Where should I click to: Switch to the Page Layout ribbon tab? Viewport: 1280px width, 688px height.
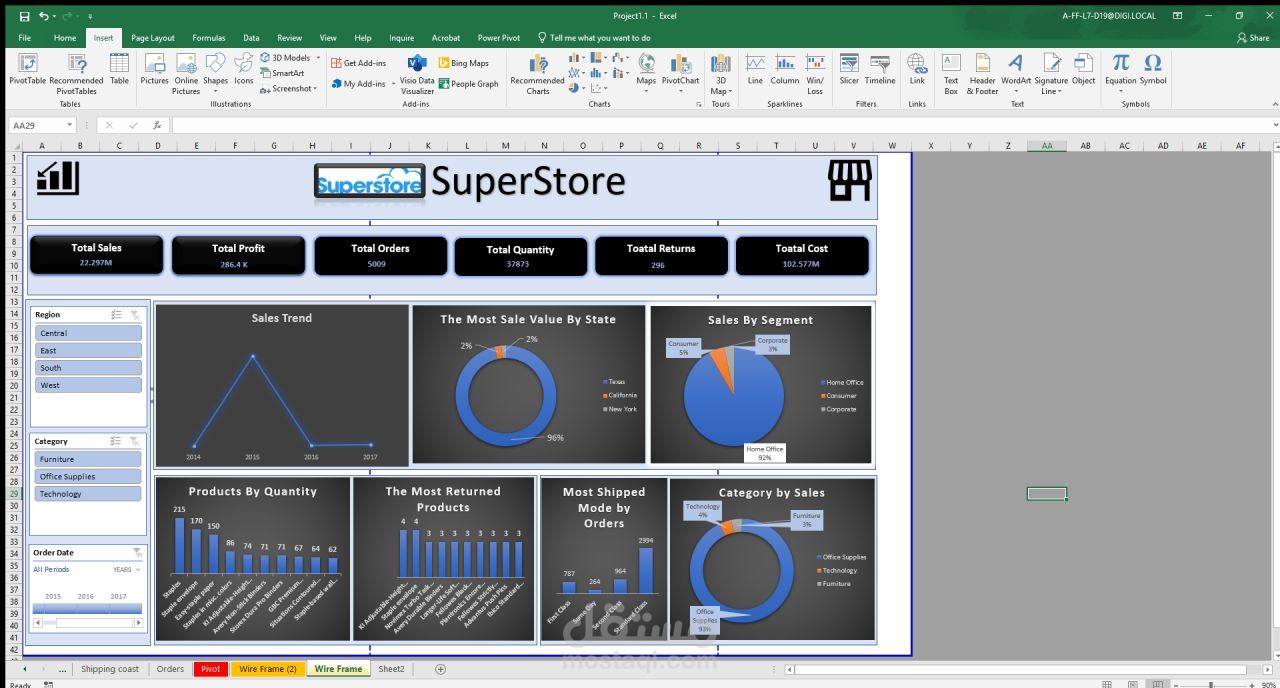(153, 38)
